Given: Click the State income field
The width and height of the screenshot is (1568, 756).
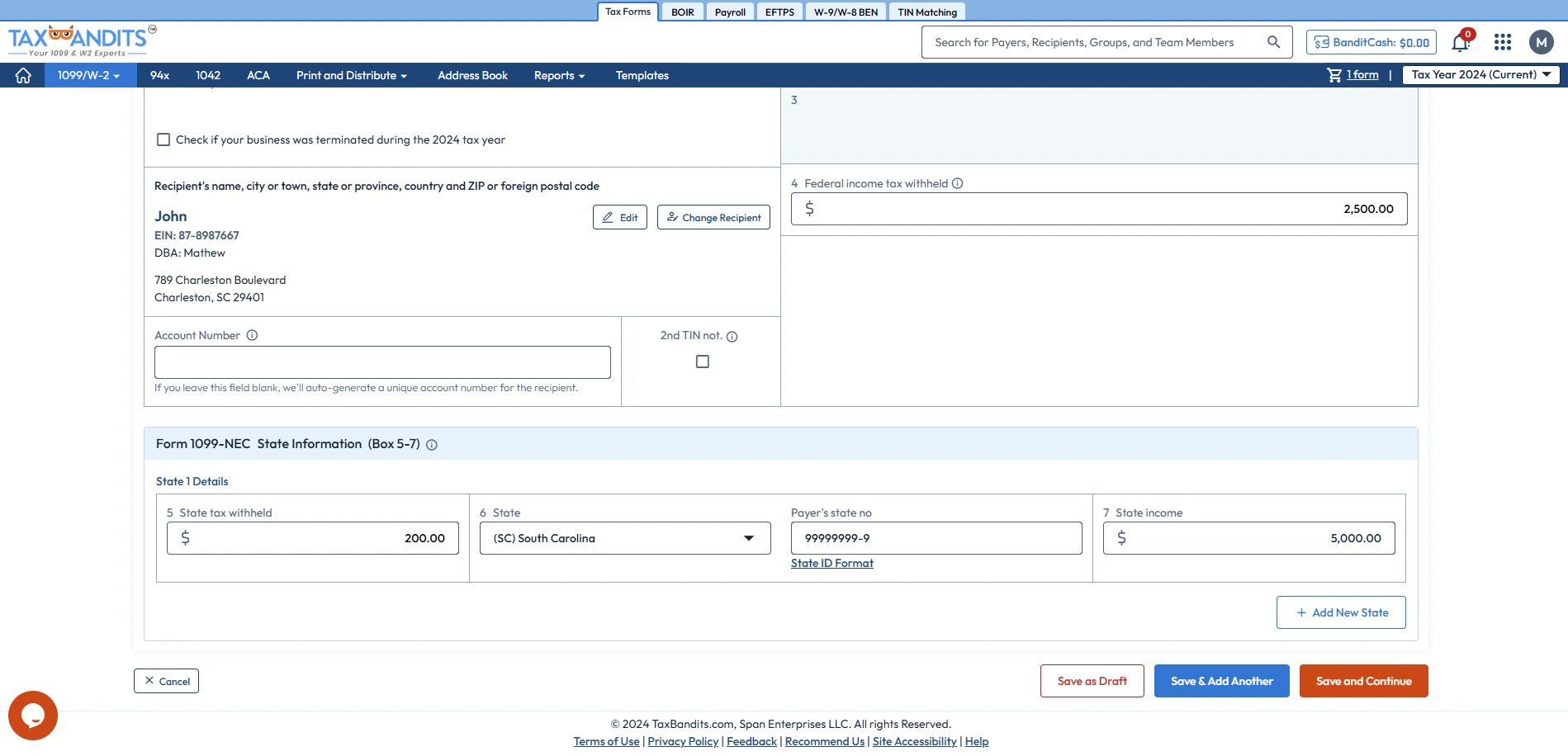Looking at the screenshot, I should pos(1248,538).
